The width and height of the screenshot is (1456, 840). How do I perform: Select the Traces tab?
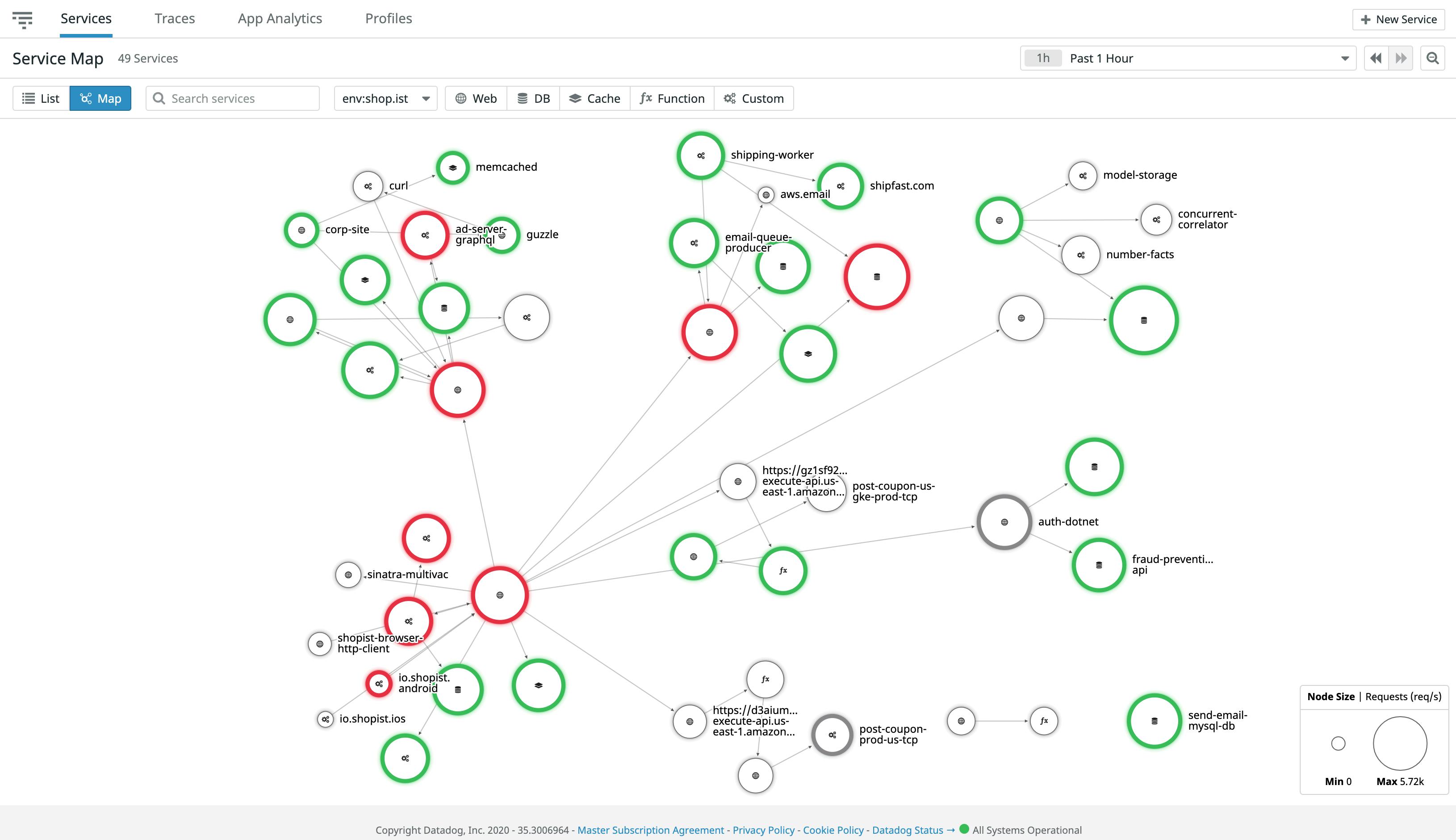[175, 17]
